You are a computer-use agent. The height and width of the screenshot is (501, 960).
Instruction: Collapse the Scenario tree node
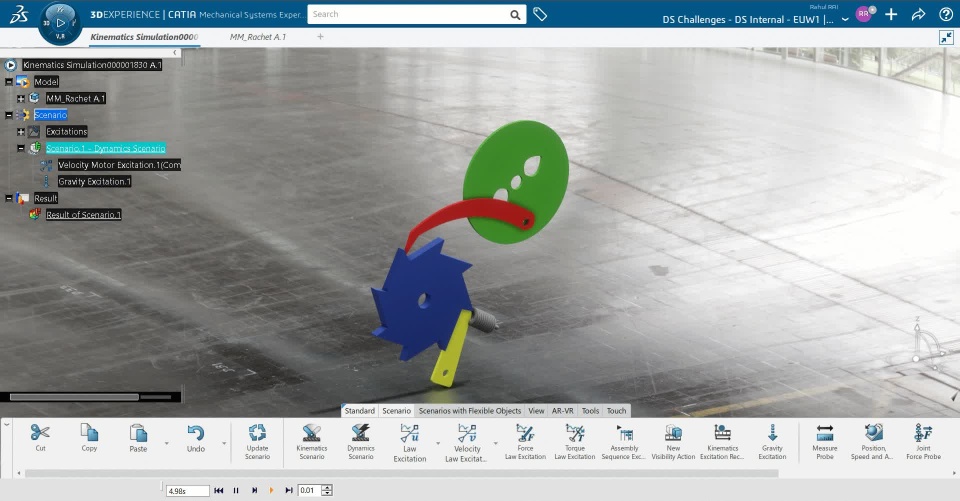[9, 115]
